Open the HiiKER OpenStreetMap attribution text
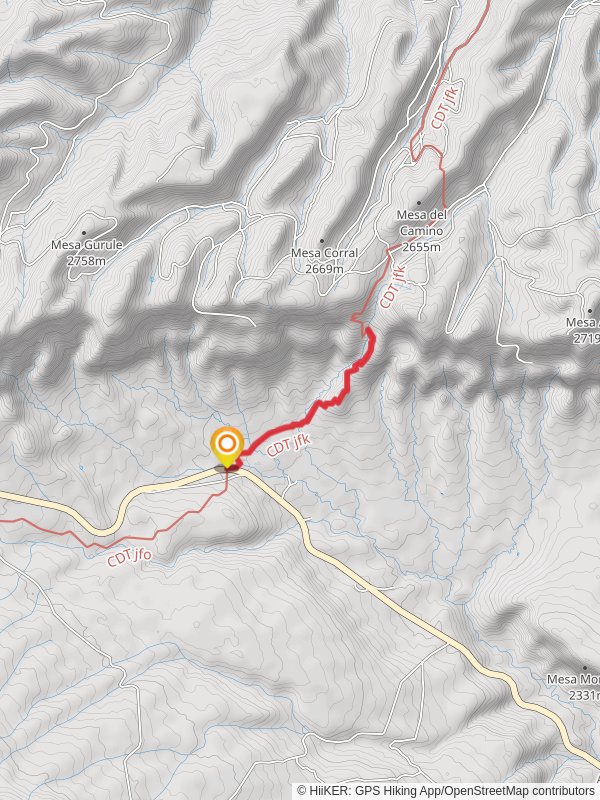Image resolution: width=600 pixels, height=800 pixels. coord(445,791)
